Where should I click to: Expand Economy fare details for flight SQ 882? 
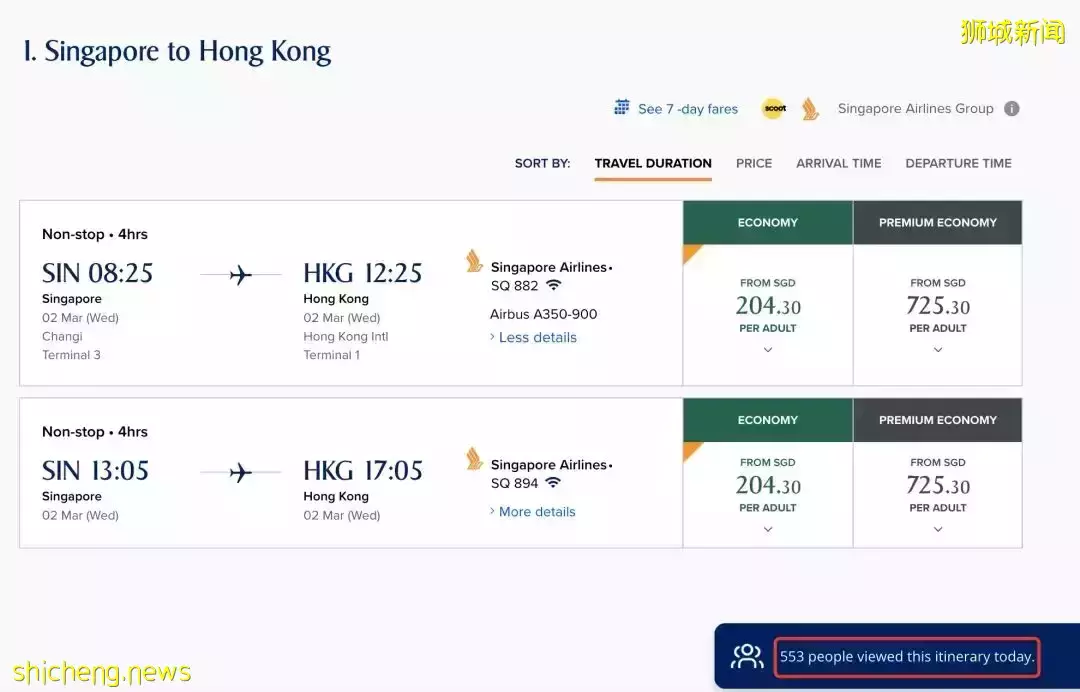pyautogui.click(x=767, y=349)
